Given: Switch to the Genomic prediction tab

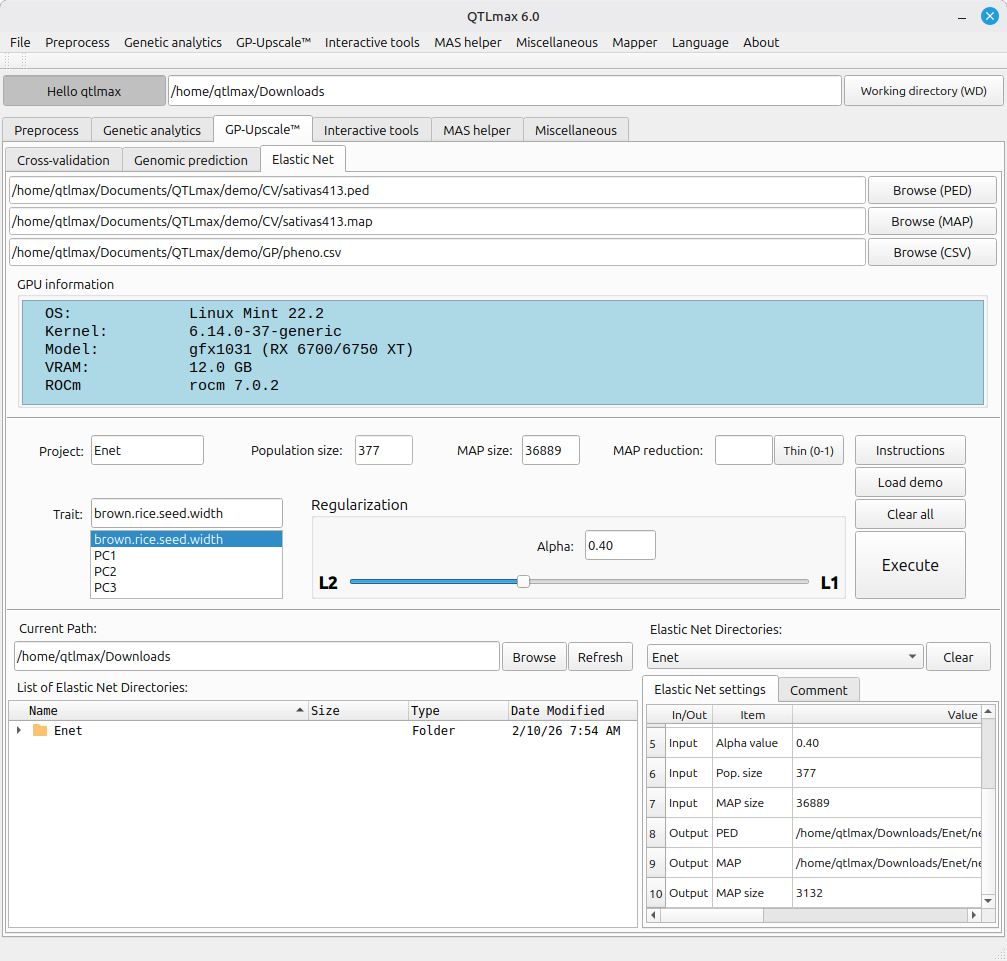Looking at the screenshot, I should tap(191, 160).
